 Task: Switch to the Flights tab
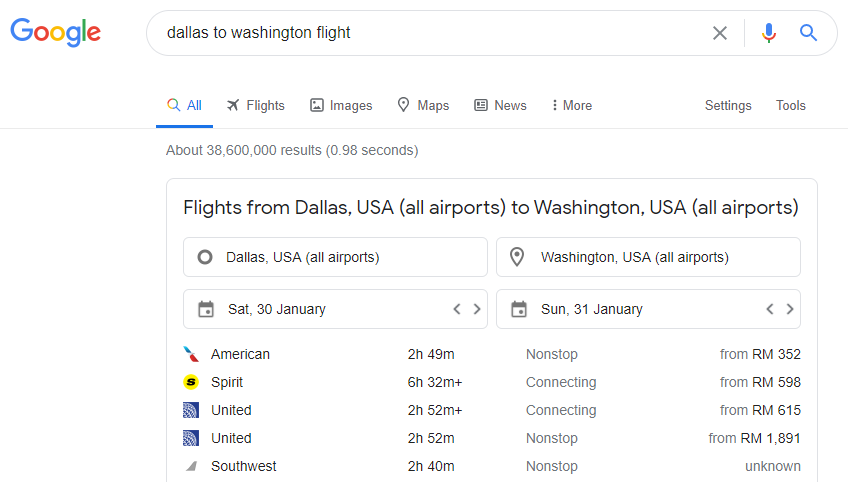[x=255, y=105]
